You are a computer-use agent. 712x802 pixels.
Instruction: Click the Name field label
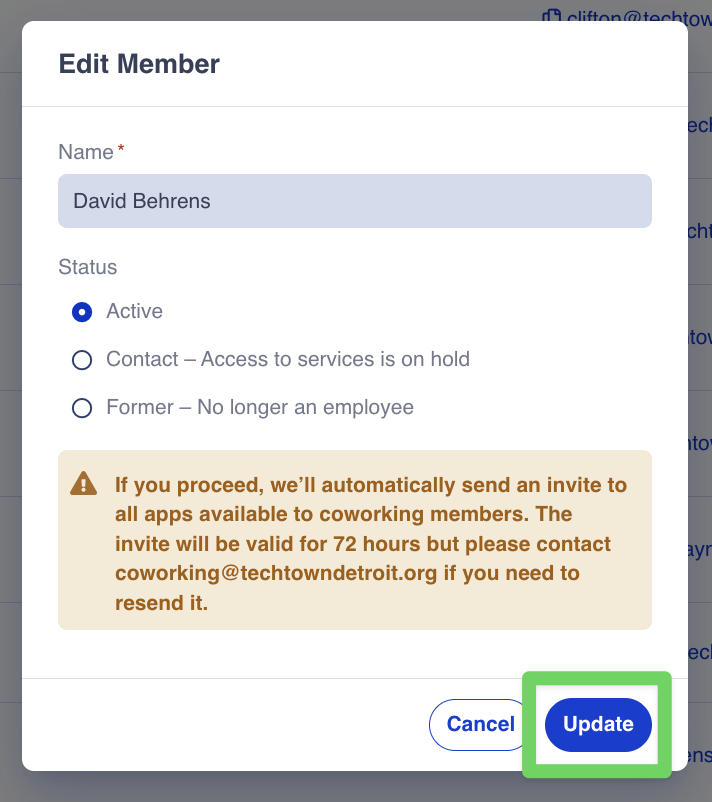coord(86,152)
